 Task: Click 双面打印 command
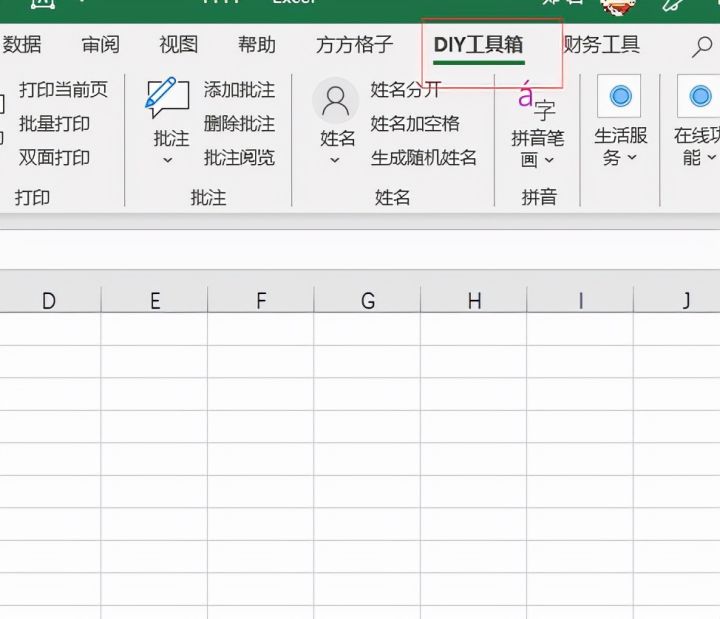coord(54,158)
